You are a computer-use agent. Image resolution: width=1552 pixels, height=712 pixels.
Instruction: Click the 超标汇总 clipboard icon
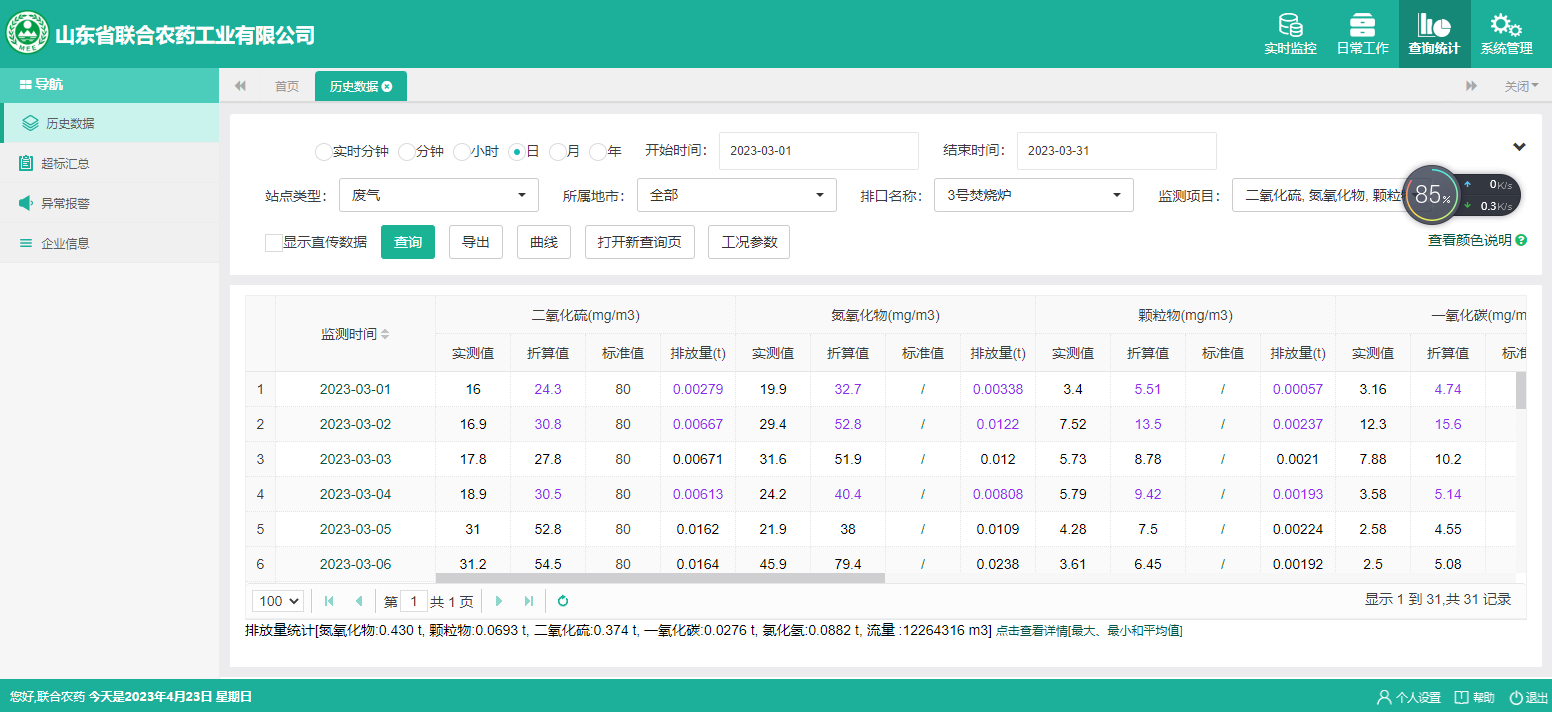click(x=26, y=163)
